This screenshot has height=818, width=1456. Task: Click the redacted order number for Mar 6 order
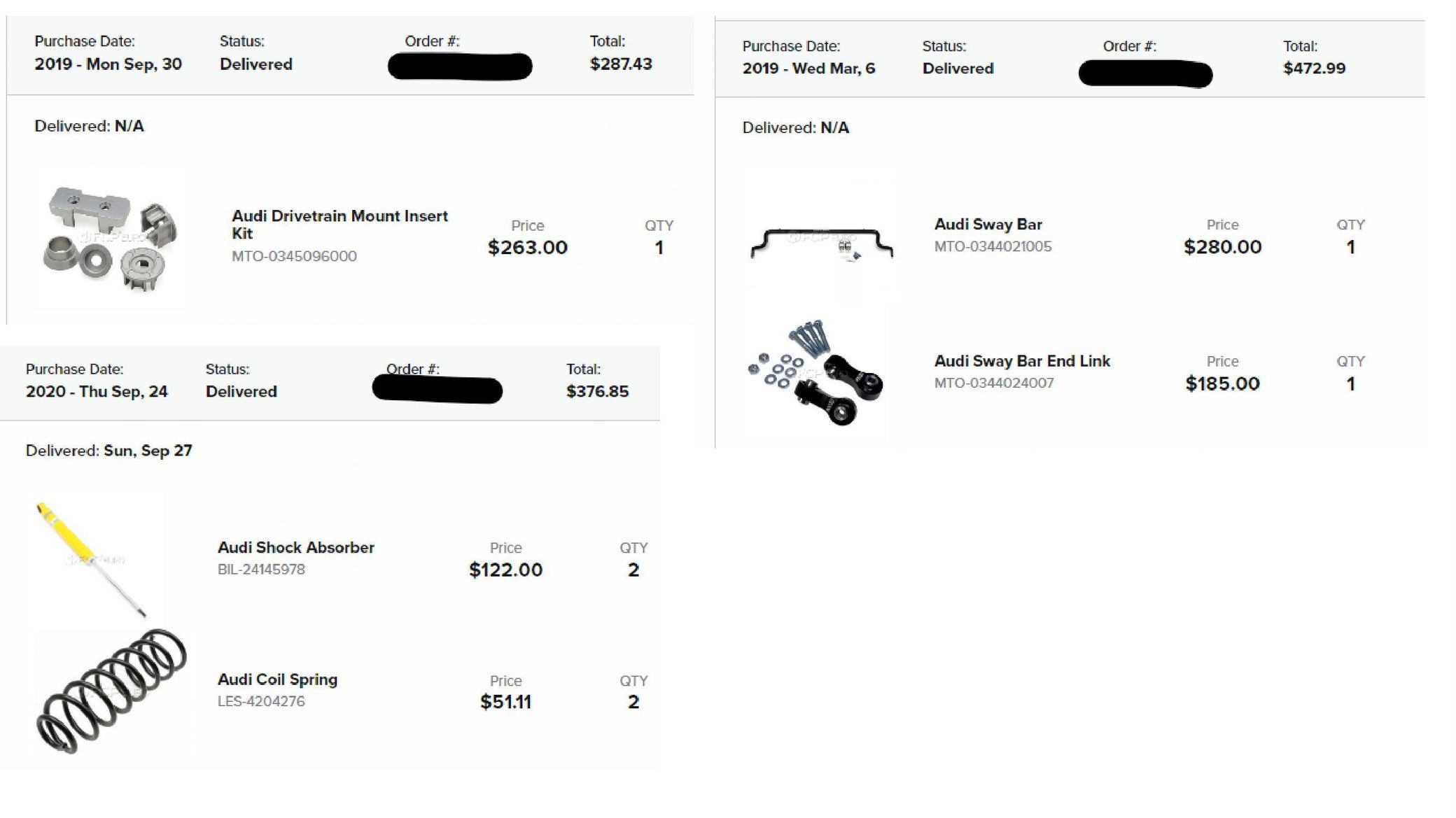(1145, 73)
